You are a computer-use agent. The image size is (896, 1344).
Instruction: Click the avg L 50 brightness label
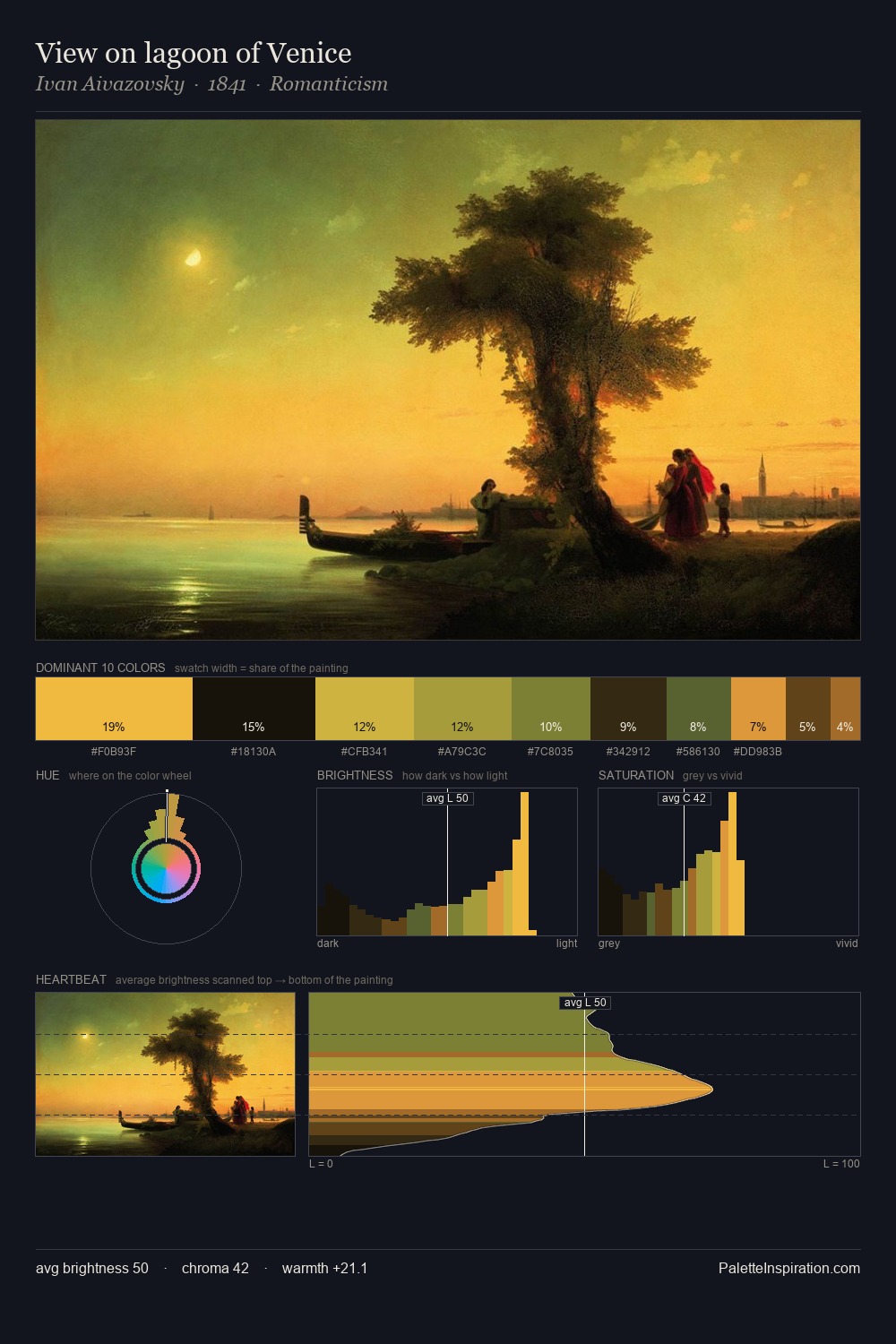(447, 798)
